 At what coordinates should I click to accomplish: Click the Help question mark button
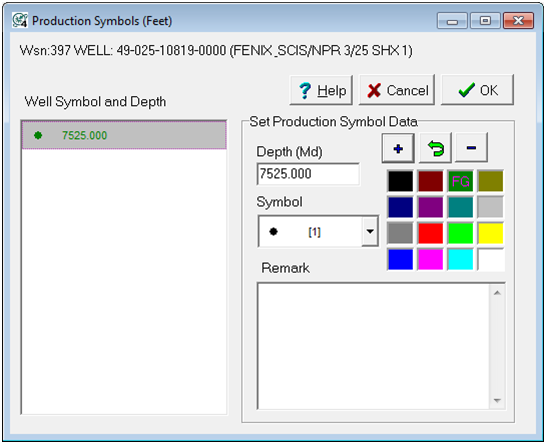321,90
